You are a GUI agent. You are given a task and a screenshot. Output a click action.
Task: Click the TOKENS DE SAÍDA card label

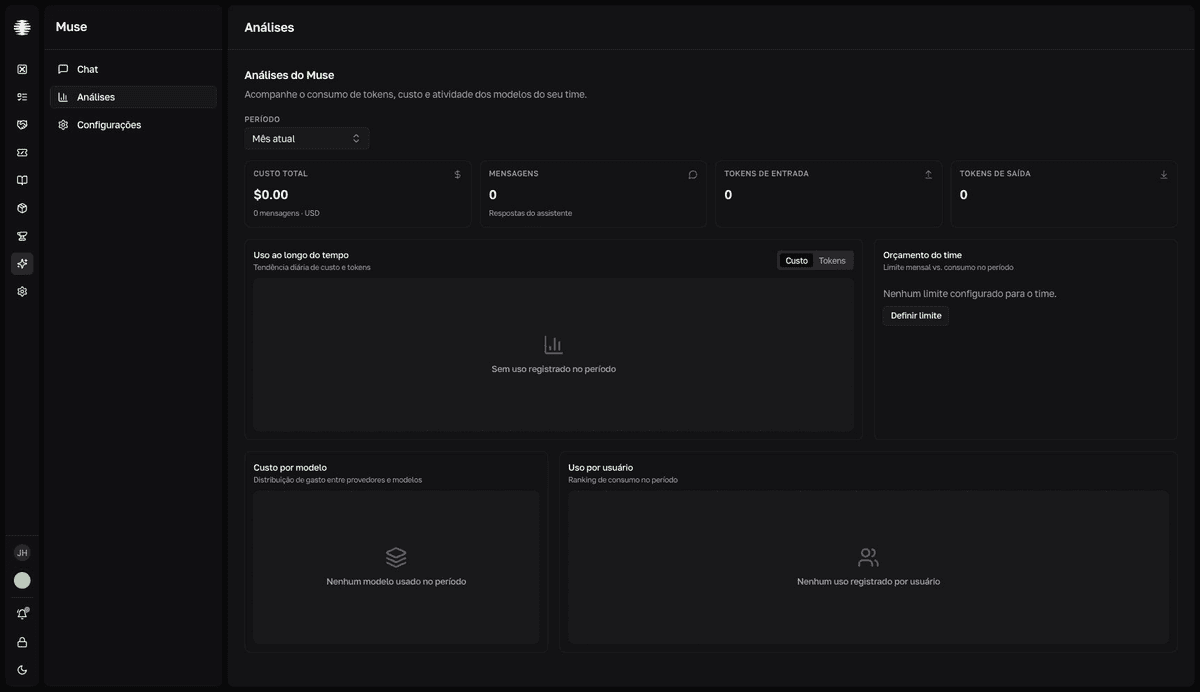click(995, 173)
